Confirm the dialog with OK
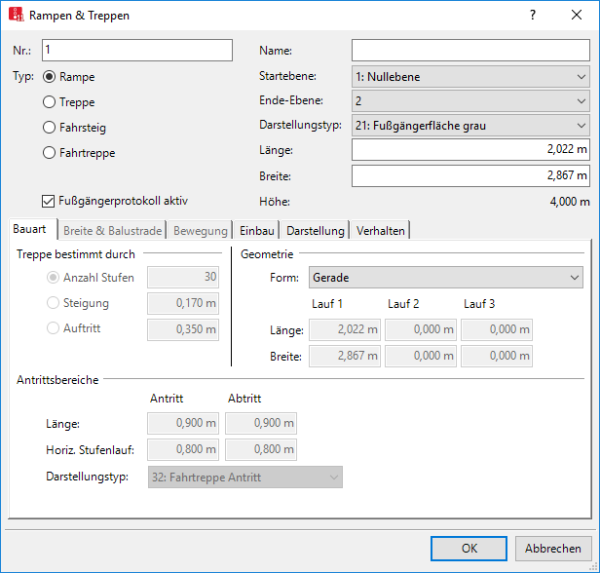Screen dimensions: 600x573 (x=469, y=548)
